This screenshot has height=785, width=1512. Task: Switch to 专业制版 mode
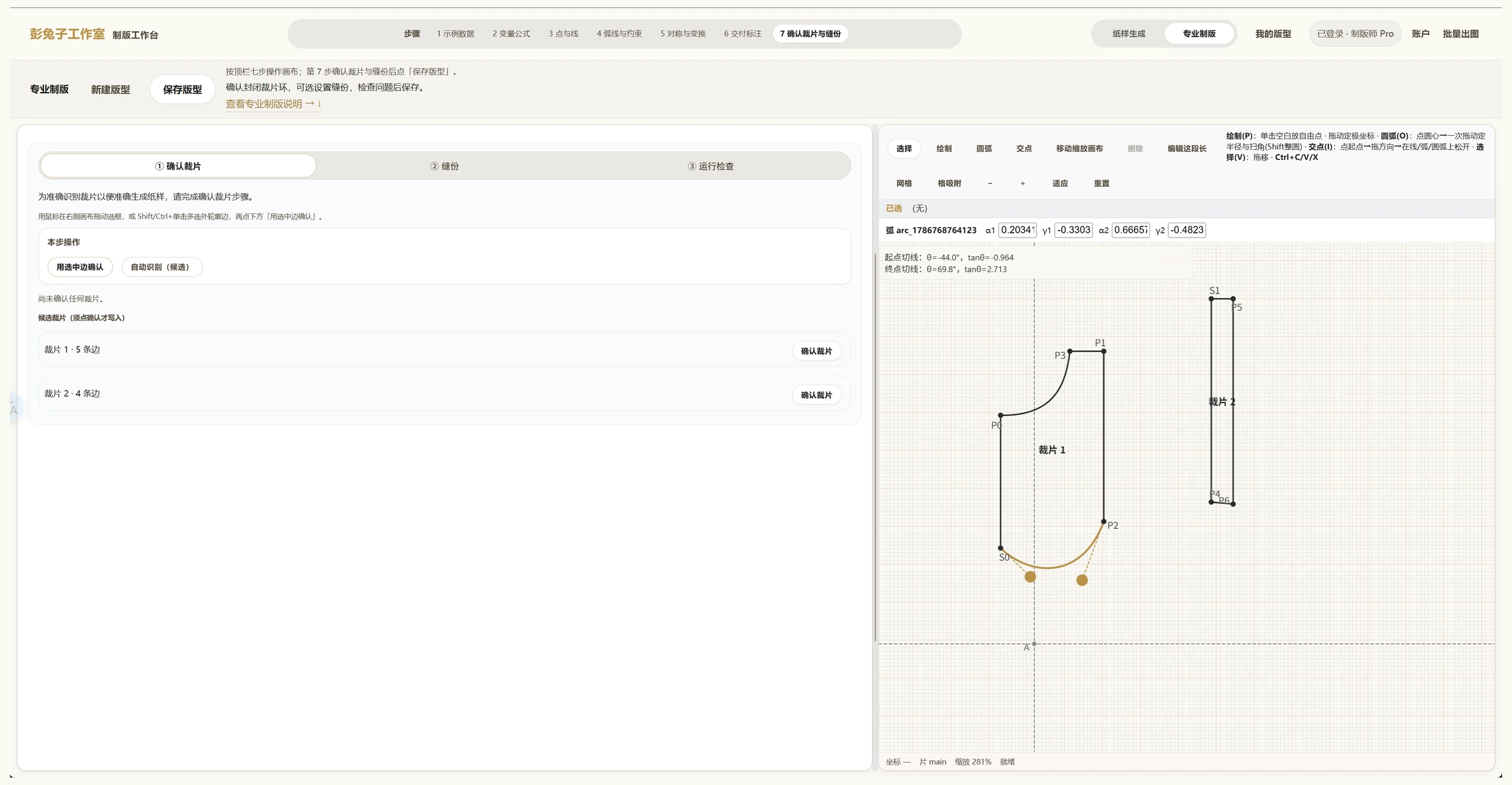pos(1199,34)
